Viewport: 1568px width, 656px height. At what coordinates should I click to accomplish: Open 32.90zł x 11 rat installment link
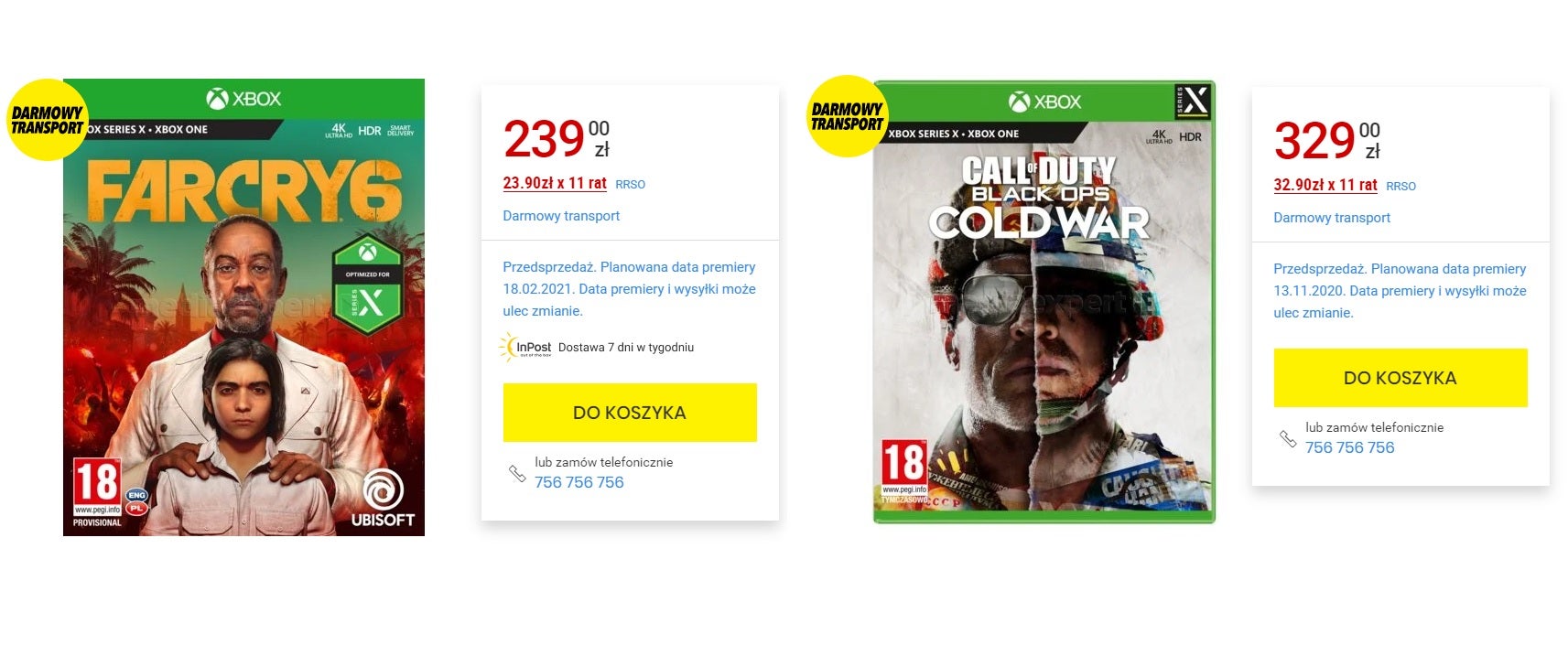(1325, 185)
